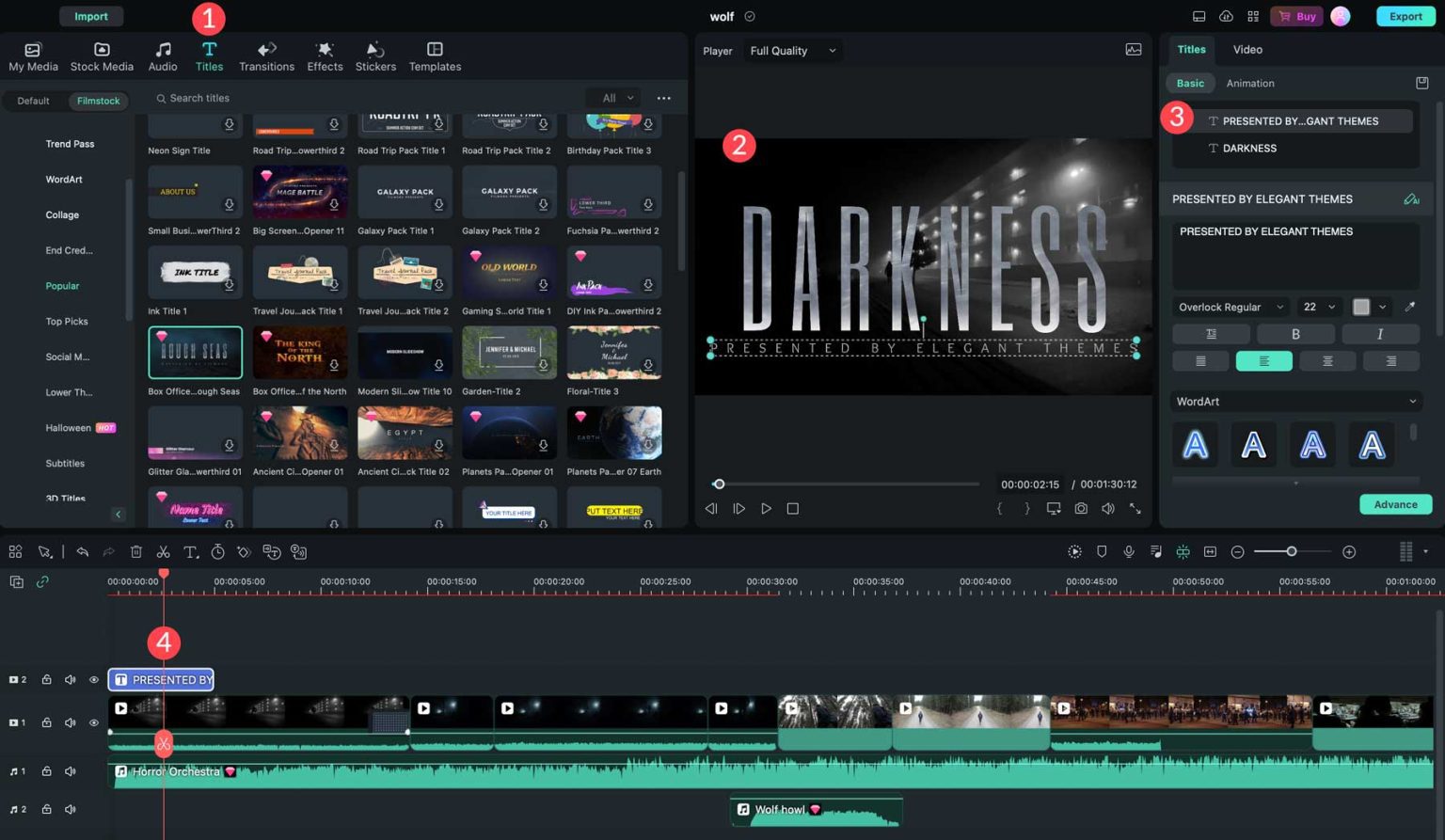Click the Export button
Viewport: 1445px width, 840px height.
point(1405,16)
